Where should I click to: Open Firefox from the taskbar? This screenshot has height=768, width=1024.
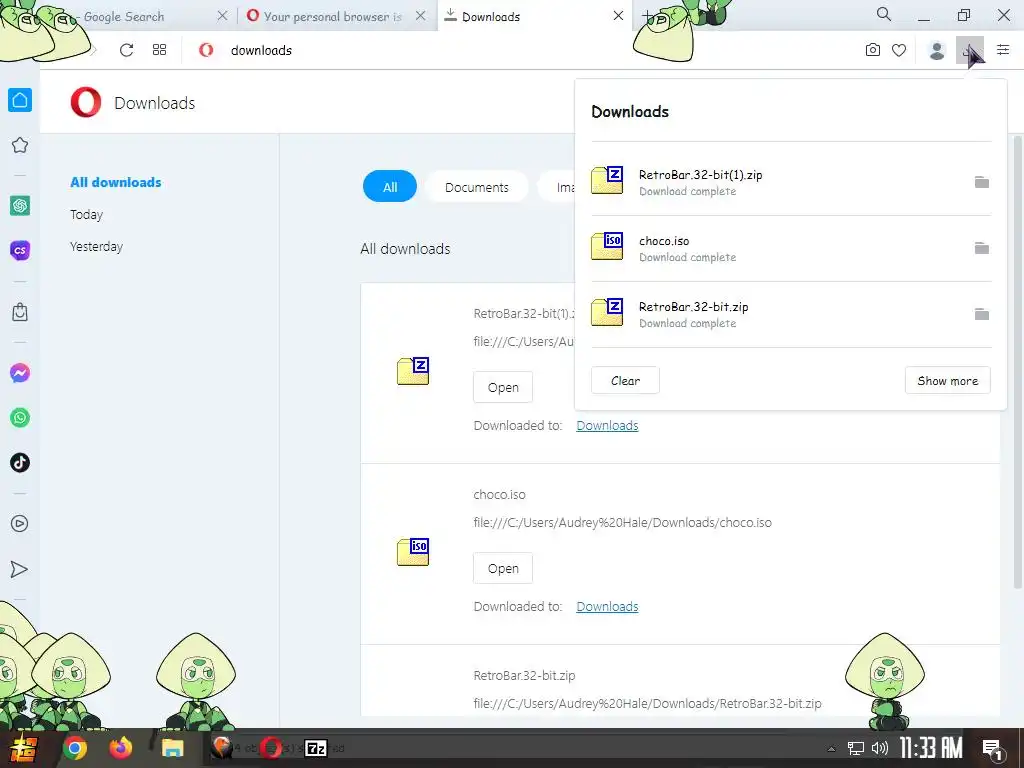click(120, 748)
